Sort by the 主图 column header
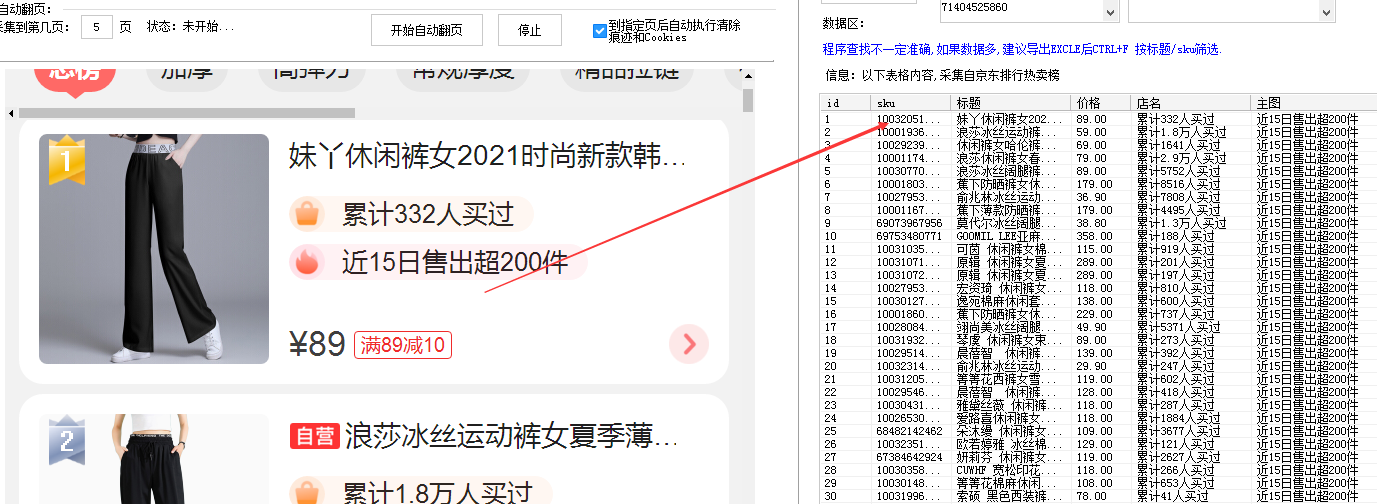Image resolution: width=1377 pixels, height=504 pixels. [1313, 103]
